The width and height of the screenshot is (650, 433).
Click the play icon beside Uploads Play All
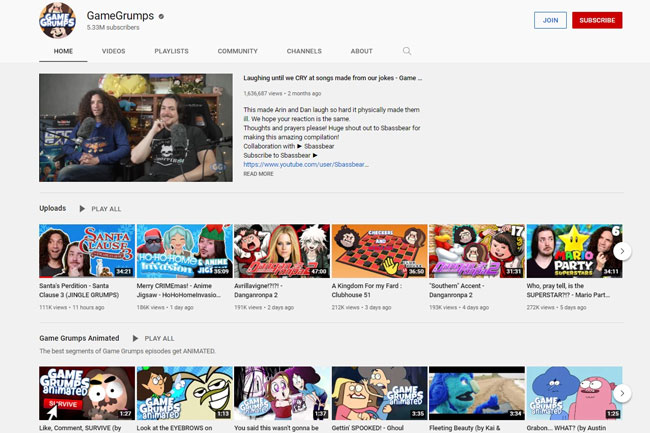pyautogui.click(x=82, y=209)
